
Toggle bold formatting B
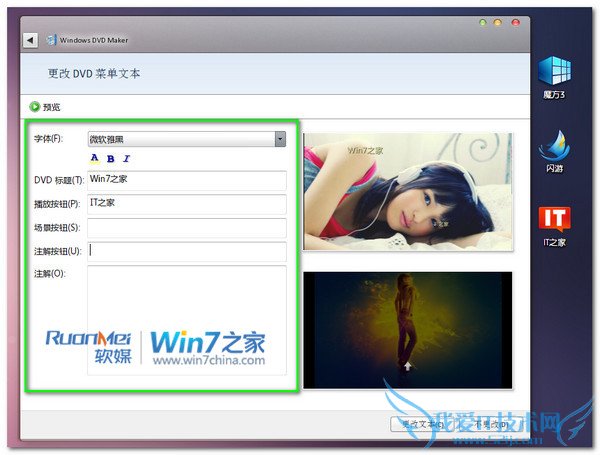[x=111, y=158]
